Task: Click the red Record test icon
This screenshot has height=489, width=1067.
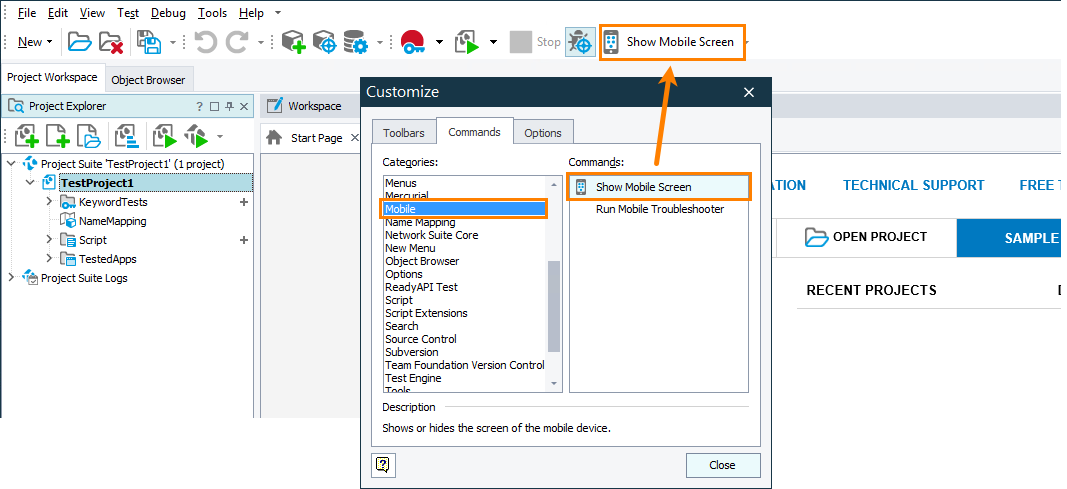Action: click(x=411, y=42)
